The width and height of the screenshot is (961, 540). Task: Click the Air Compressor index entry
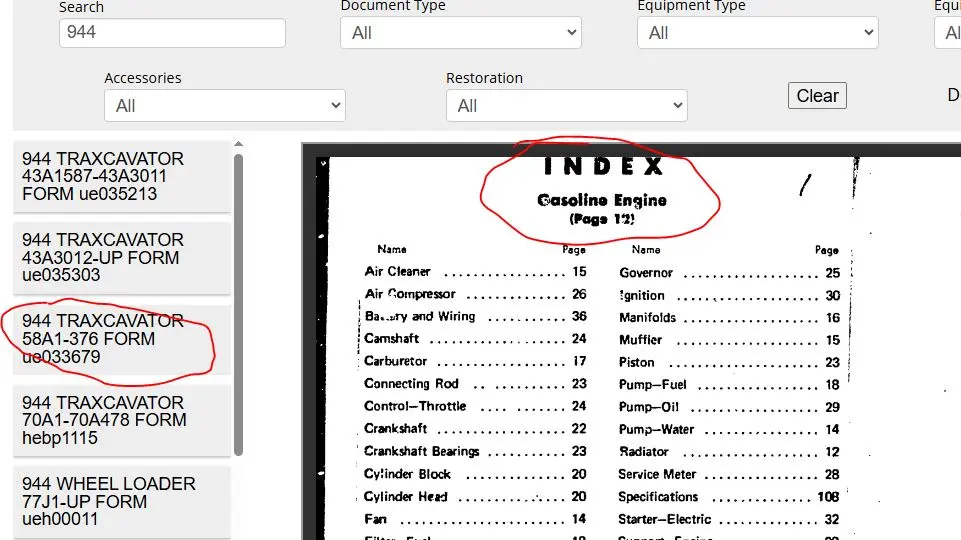click(x=475, y=294)
